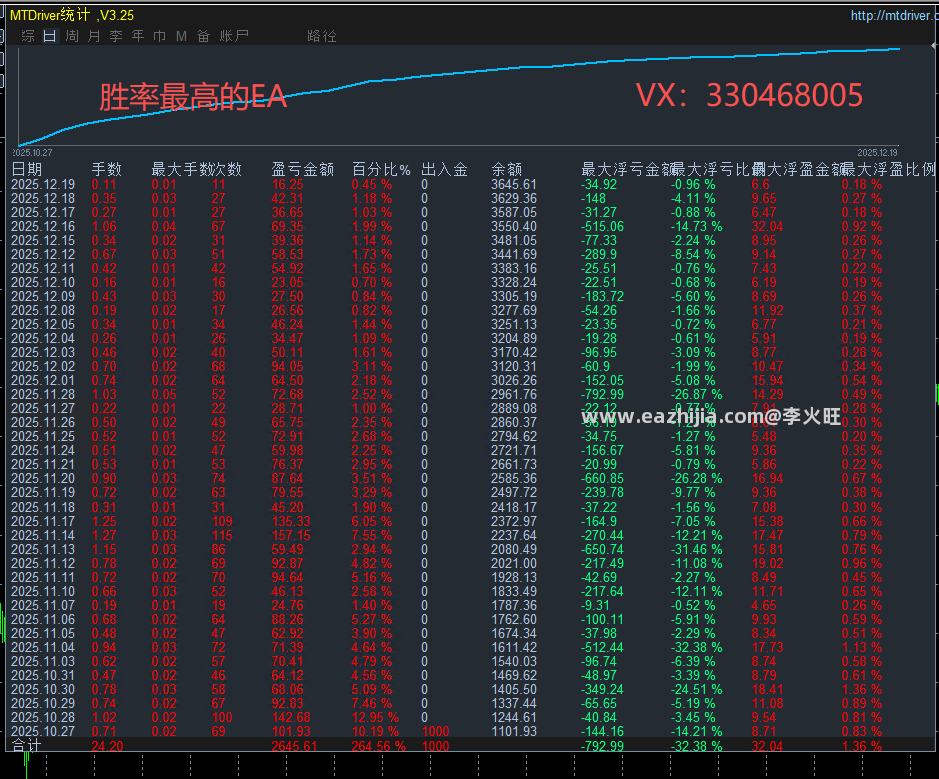Screen dimensions: 939x779
Task: Click balance 2021.00 in 2025.11.12 row
Action: click(x=514, y=563)
